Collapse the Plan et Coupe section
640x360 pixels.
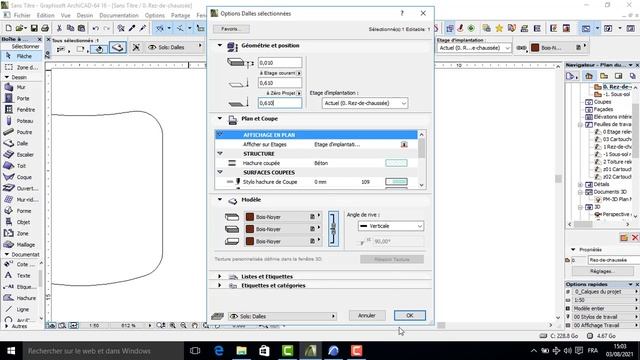(x=220, y=118)
